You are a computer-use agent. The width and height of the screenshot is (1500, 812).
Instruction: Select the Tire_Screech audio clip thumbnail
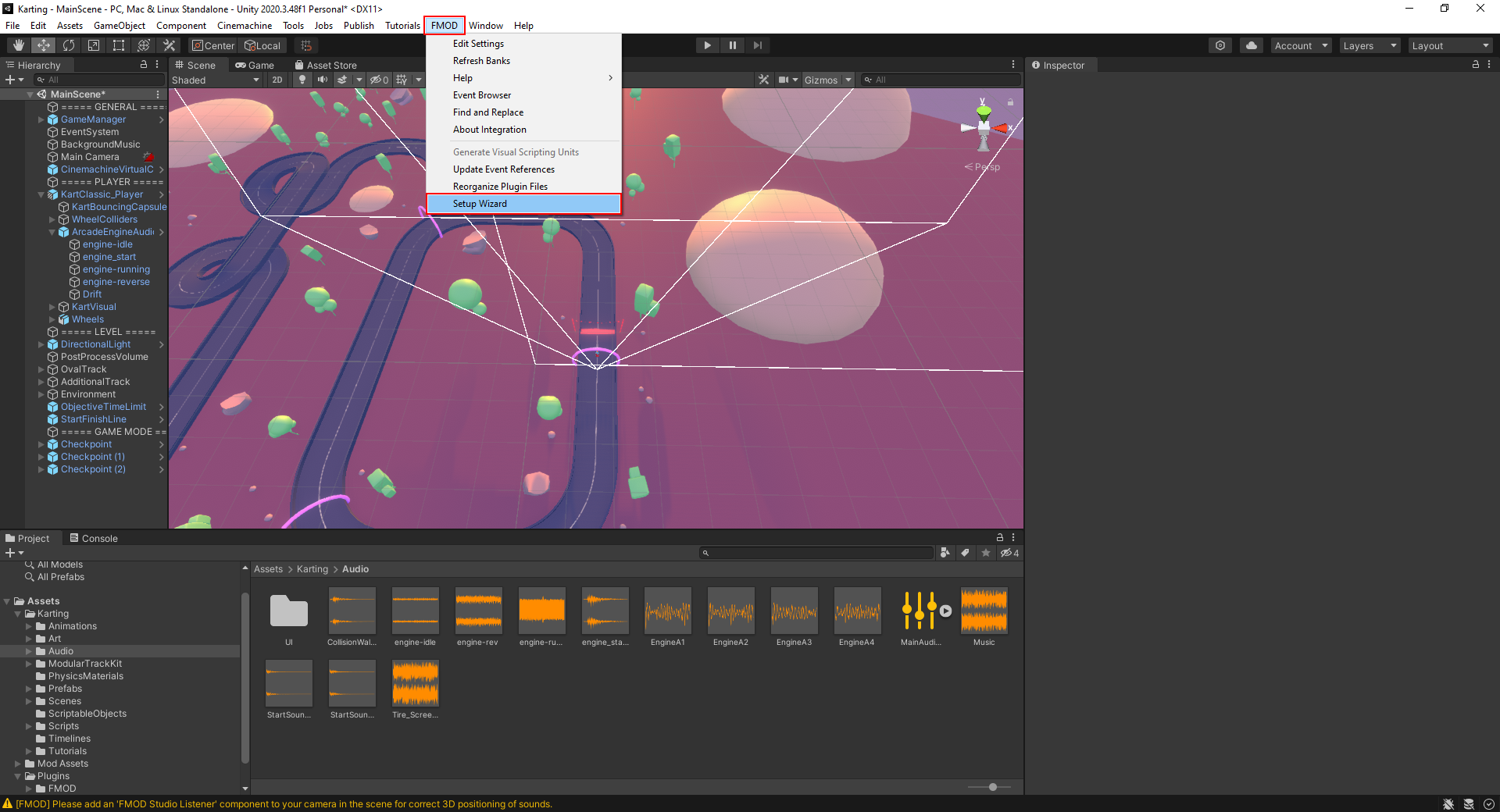click(416, 683)
